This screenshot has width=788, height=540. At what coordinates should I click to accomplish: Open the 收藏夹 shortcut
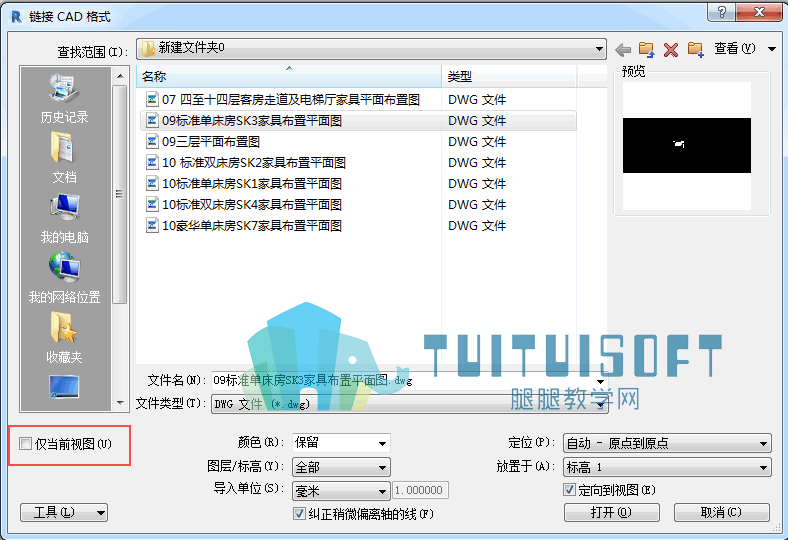click(64, 338)
